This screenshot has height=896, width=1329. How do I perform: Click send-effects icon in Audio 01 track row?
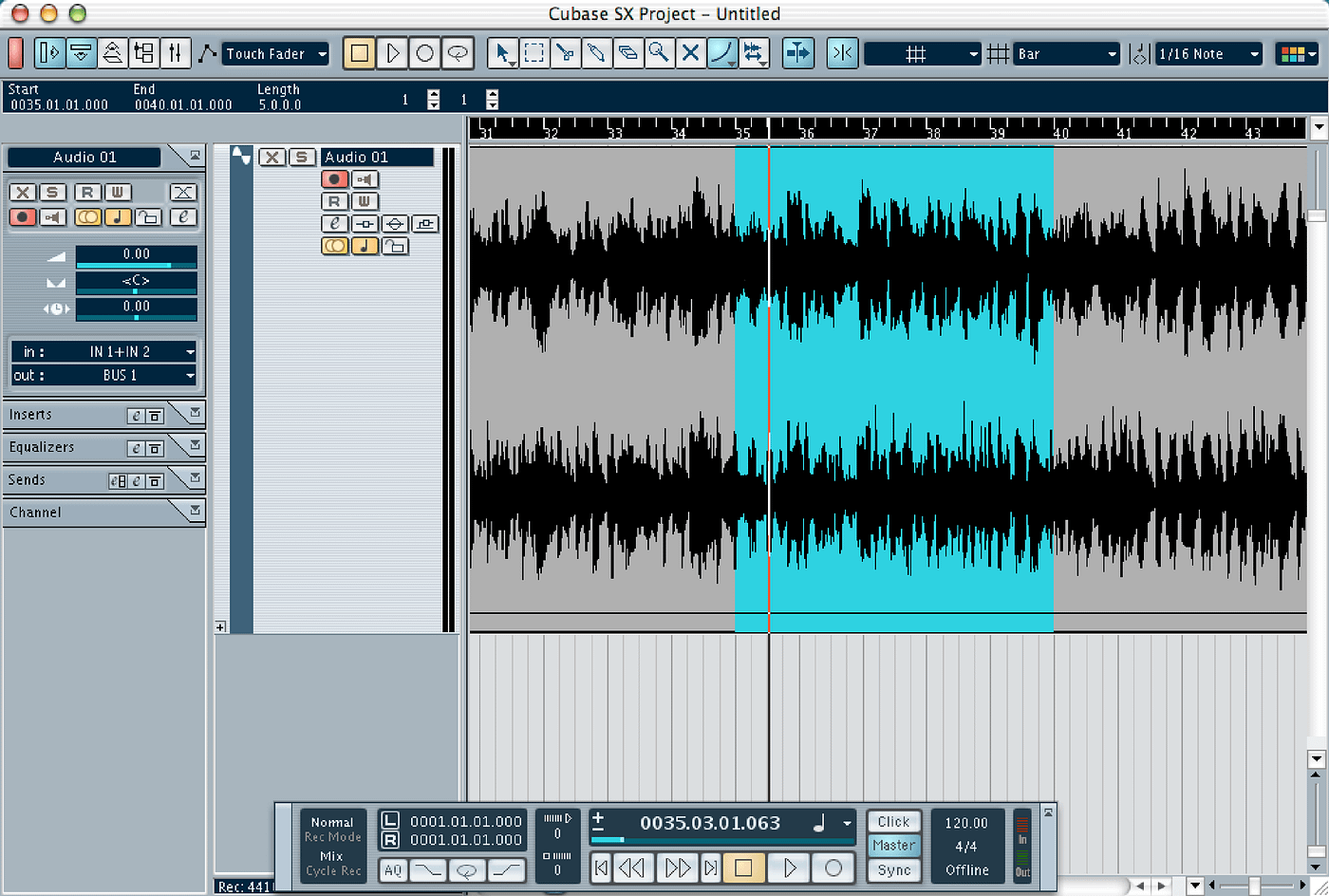tap(425, 224)
